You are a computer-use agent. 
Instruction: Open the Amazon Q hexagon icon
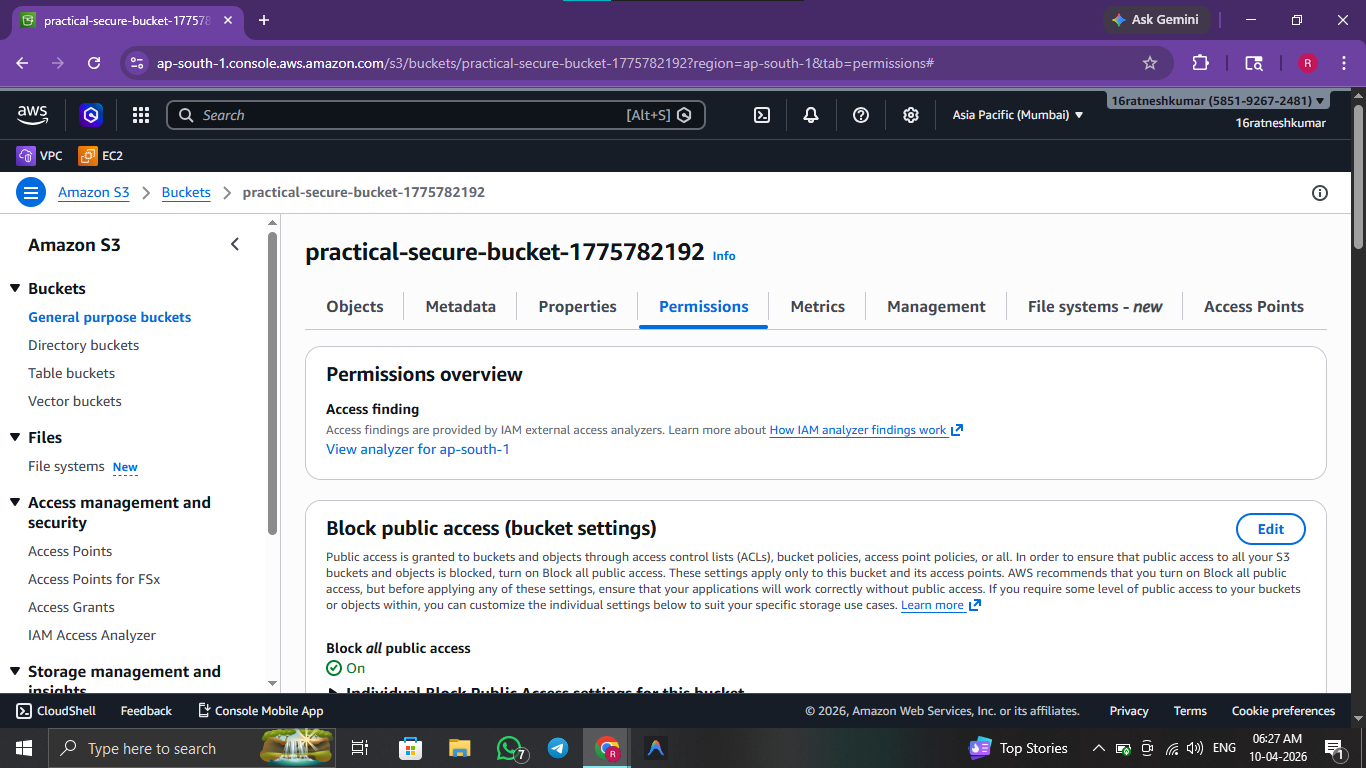(92, 115)
